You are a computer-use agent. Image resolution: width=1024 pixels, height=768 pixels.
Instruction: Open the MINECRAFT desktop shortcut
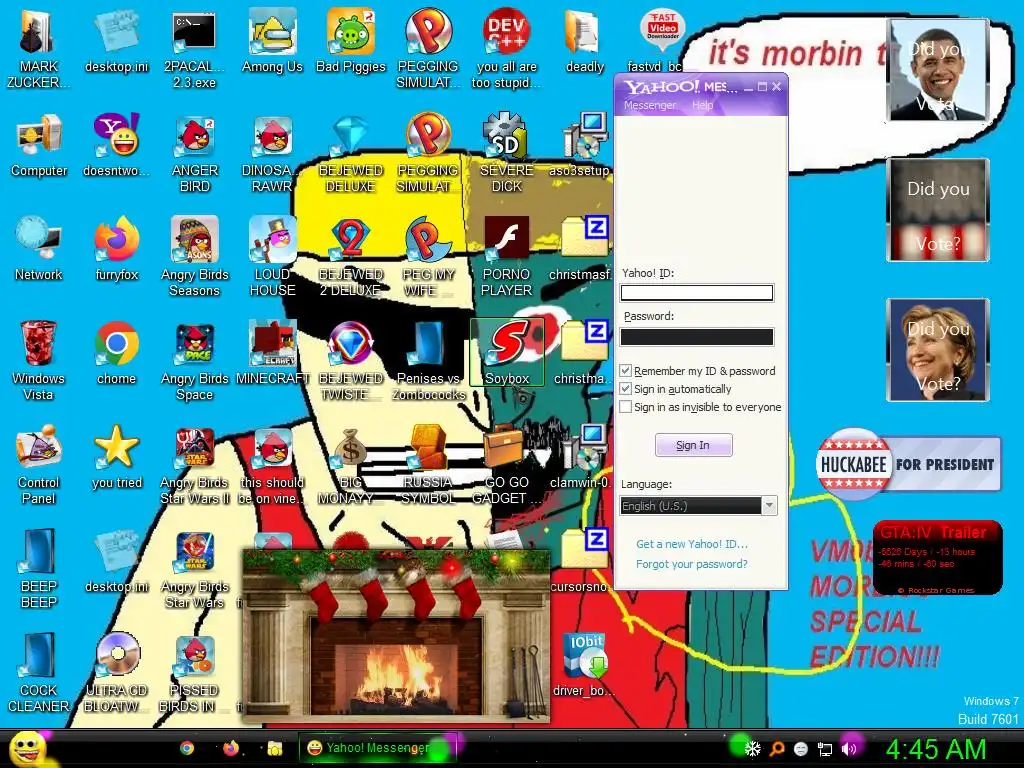point(272,353)
